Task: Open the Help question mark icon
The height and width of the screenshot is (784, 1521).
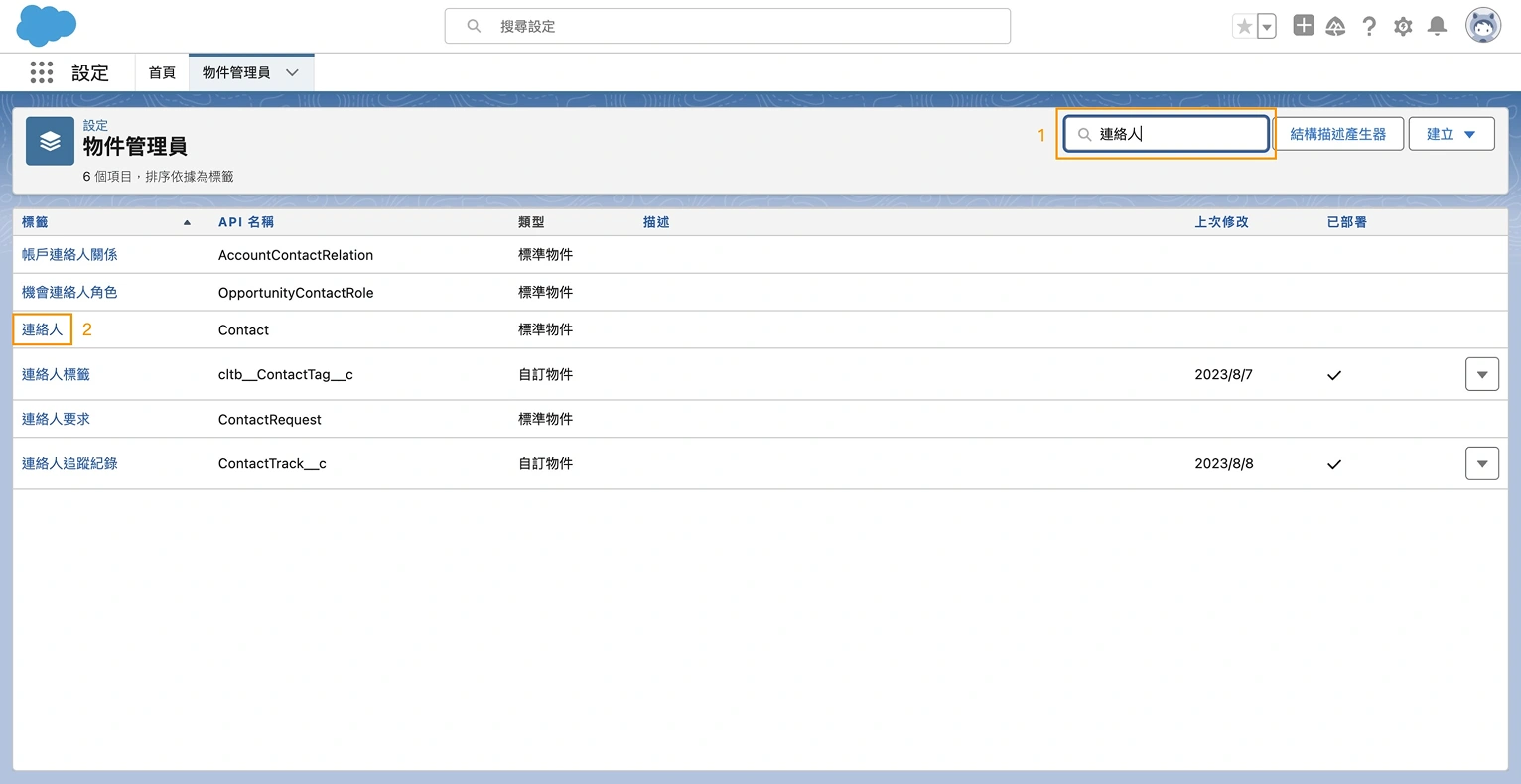Action: coord(1369,26)
